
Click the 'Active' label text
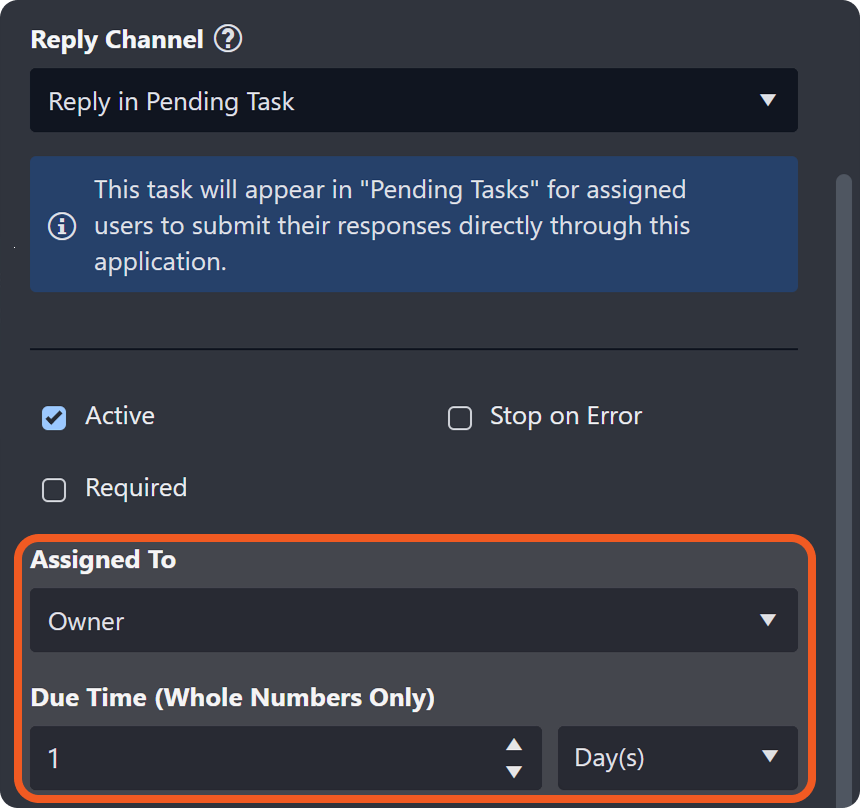(x=120, y=416)
